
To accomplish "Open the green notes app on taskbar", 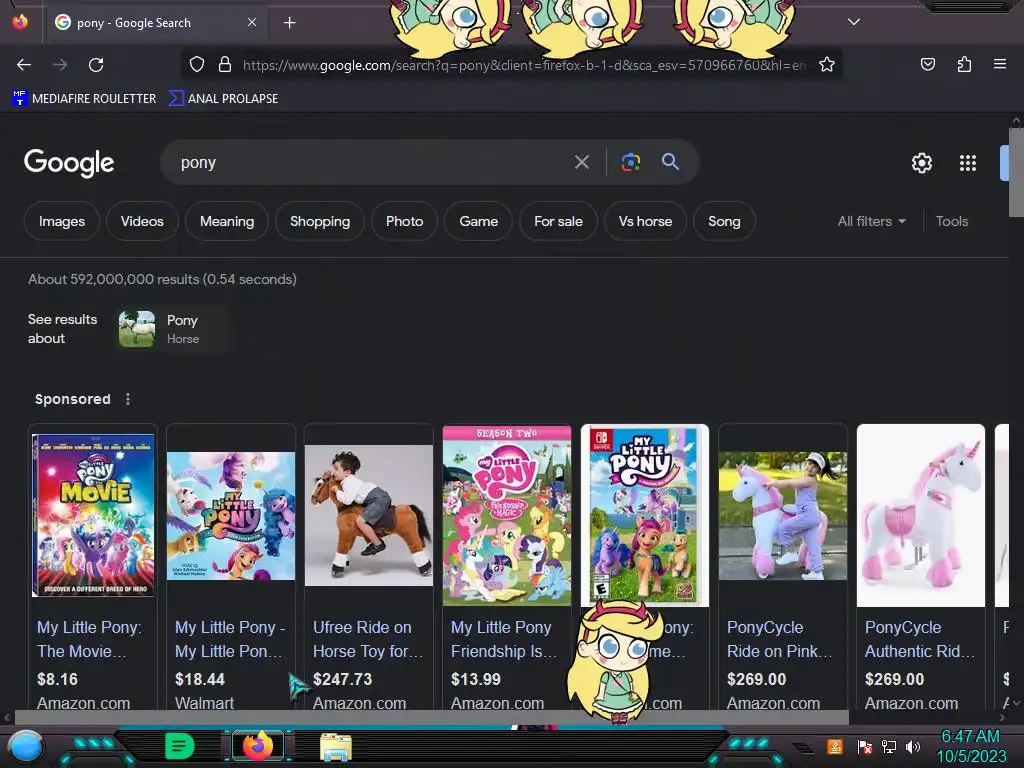I will (179, 746).
